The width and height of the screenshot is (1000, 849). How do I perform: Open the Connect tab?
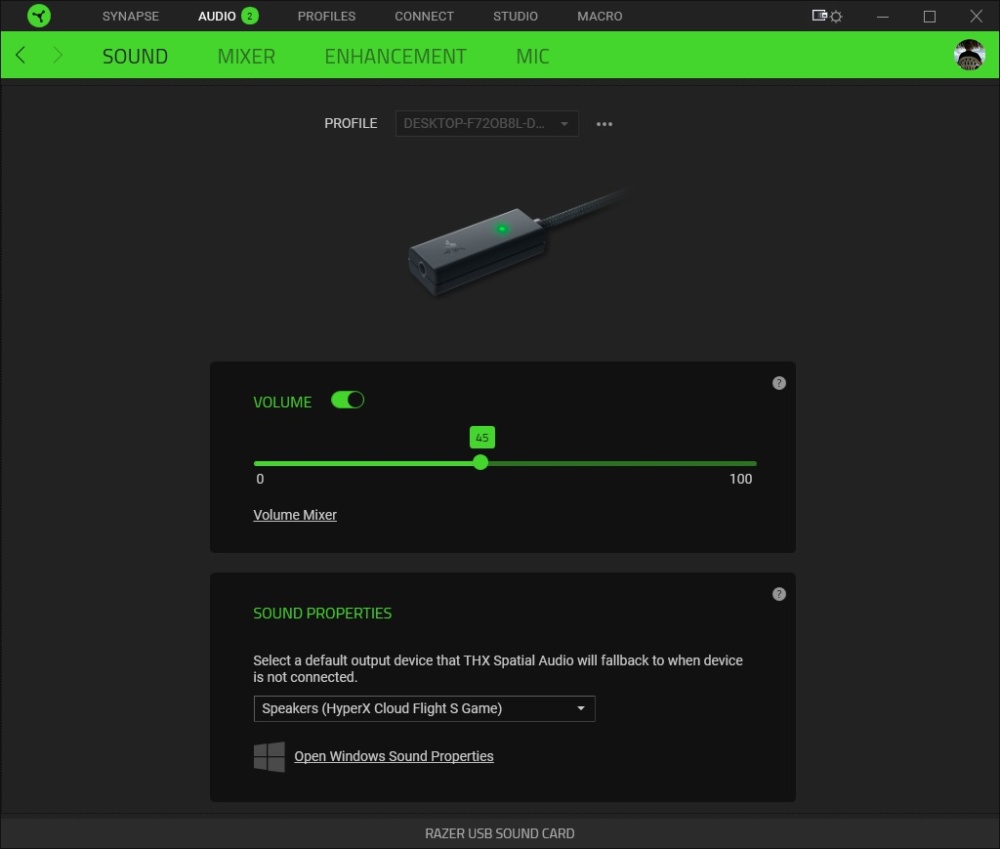[x=424, y=16]
